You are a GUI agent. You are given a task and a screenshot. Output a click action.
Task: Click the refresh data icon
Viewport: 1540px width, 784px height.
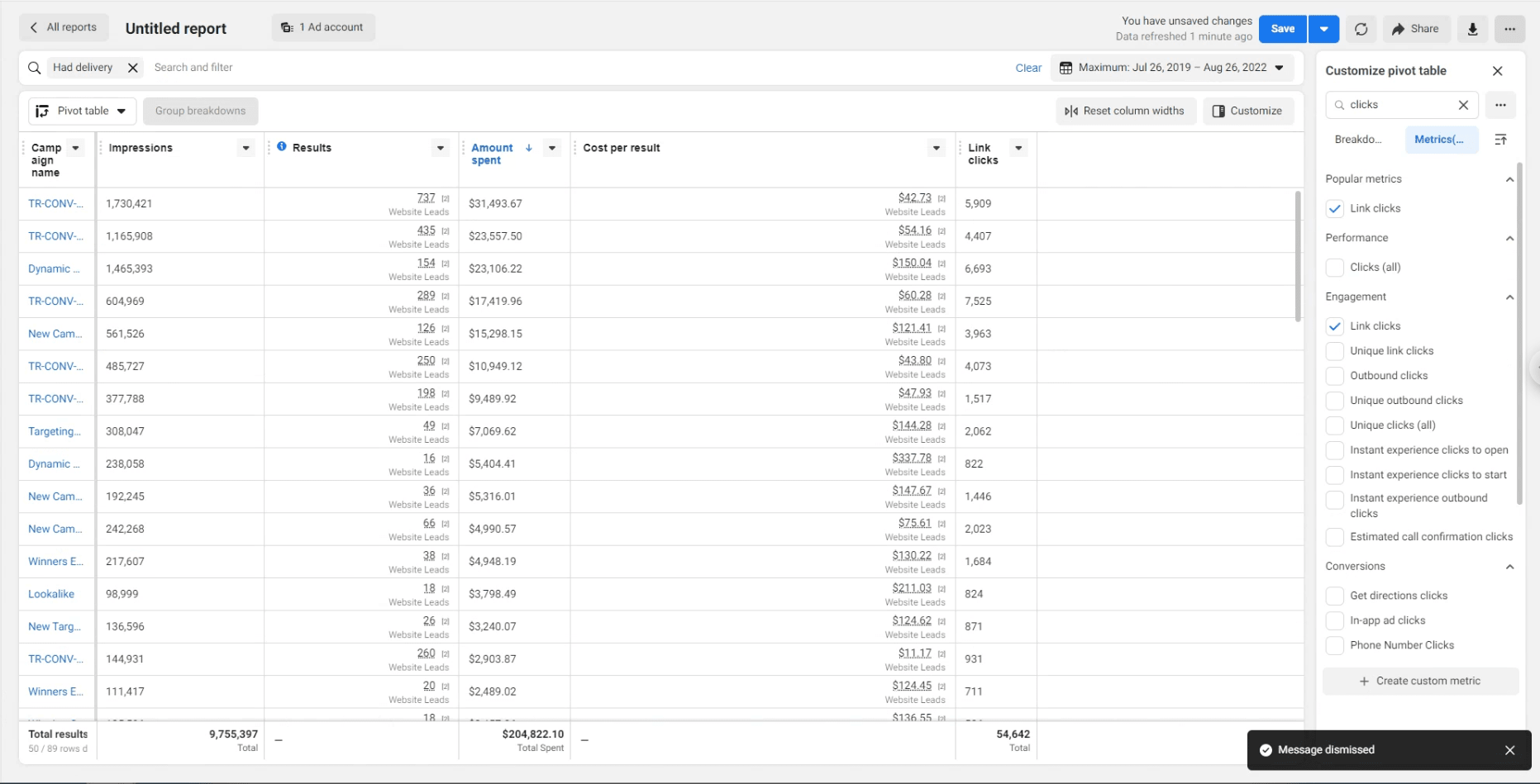click(1361, 29)
